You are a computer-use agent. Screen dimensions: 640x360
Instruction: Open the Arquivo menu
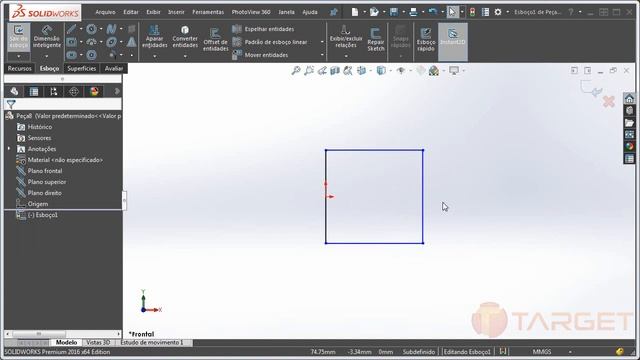tap(105, 12)
